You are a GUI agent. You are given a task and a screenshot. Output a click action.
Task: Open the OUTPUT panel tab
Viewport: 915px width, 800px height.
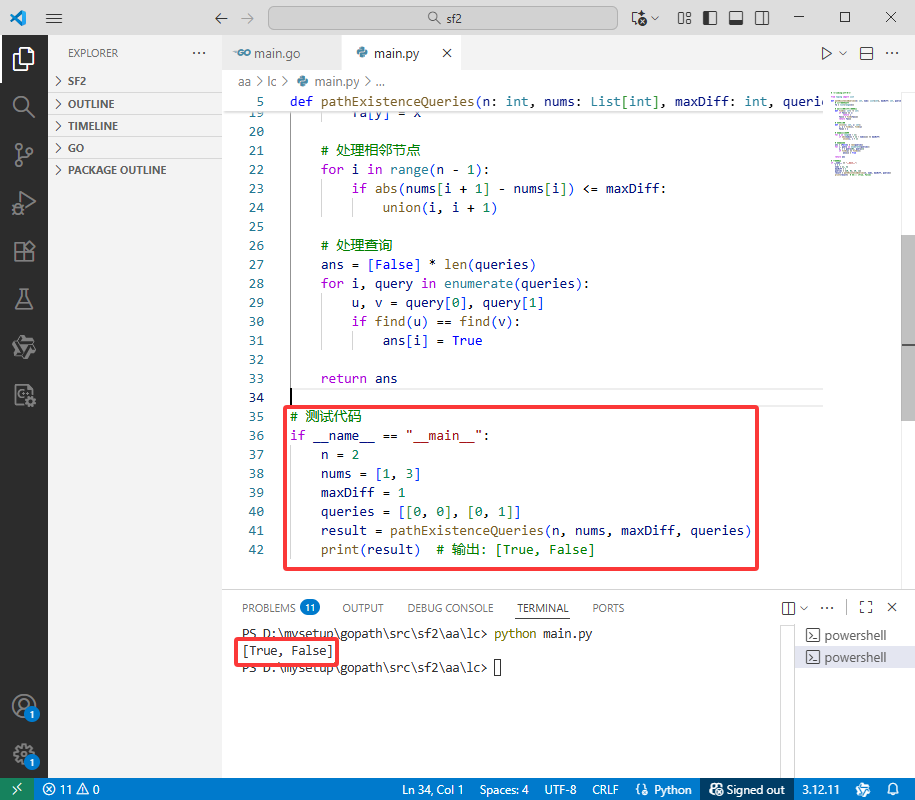click(363, 608)
